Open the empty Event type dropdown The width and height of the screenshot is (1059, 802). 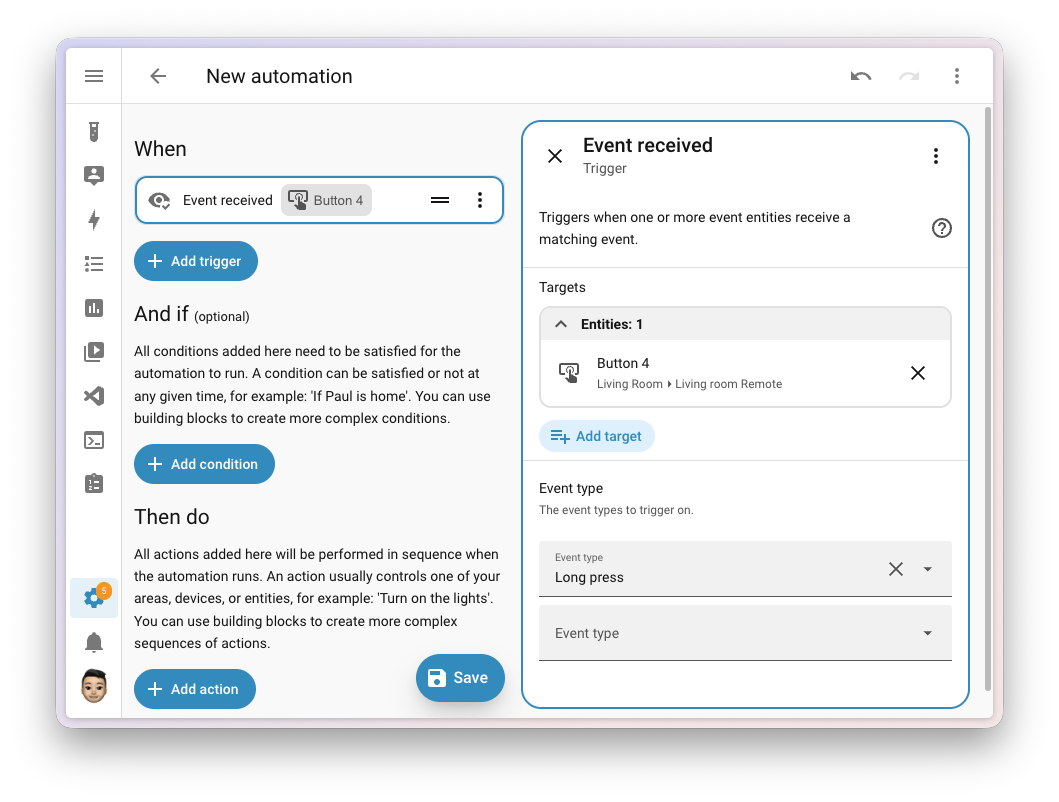745,633
